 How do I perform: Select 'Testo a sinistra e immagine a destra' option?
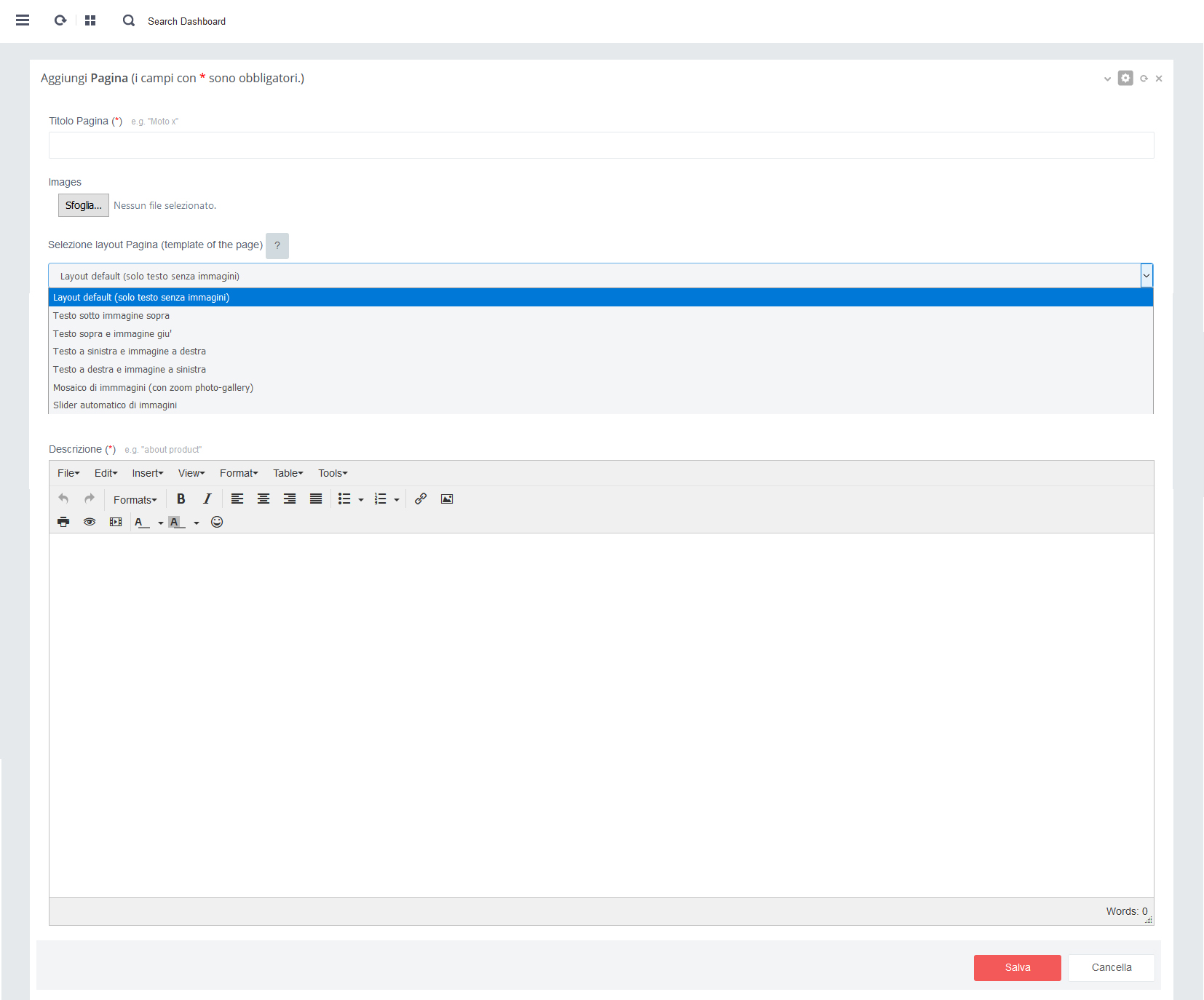pos(130,352)
